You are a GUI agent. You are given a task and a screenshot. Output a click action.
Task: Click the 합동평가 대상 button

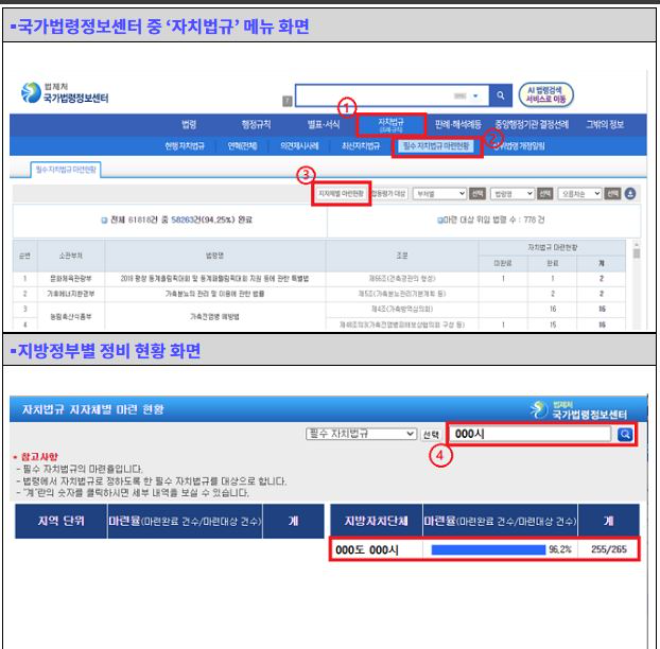[388, 194]
